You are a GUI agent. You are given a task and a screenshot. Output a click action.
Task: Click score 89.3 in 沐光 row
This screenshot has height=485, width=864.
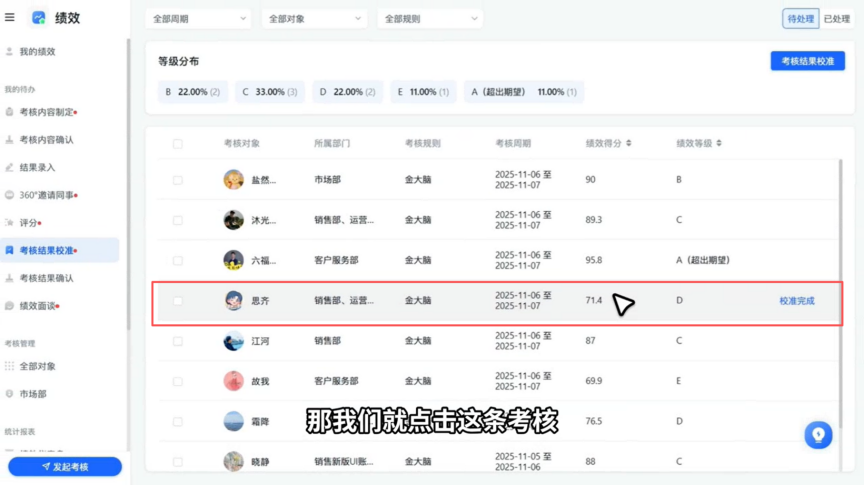coord(593,220)
